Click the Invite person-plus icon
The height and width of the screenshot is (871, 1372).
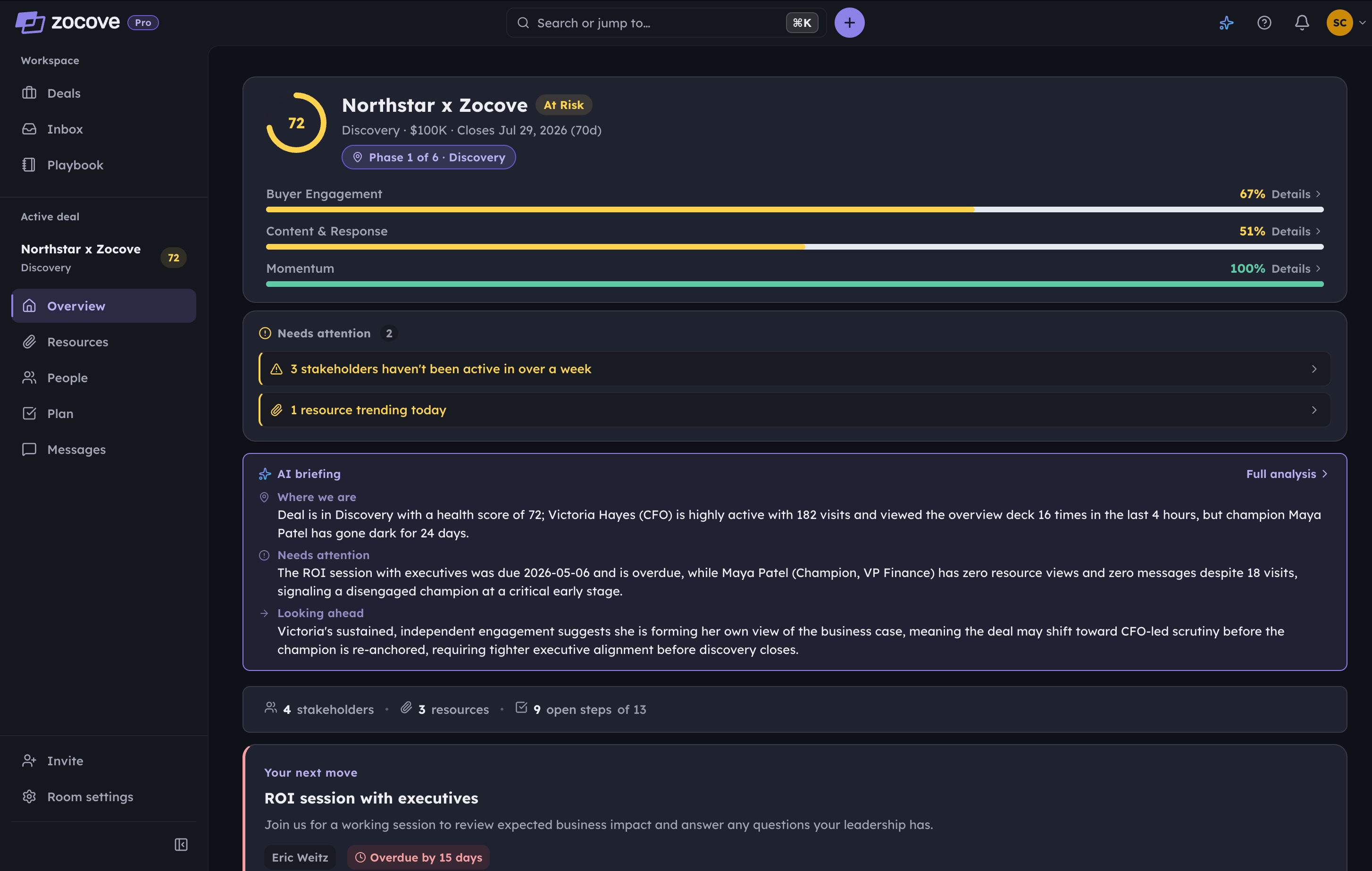coord(29,761)
